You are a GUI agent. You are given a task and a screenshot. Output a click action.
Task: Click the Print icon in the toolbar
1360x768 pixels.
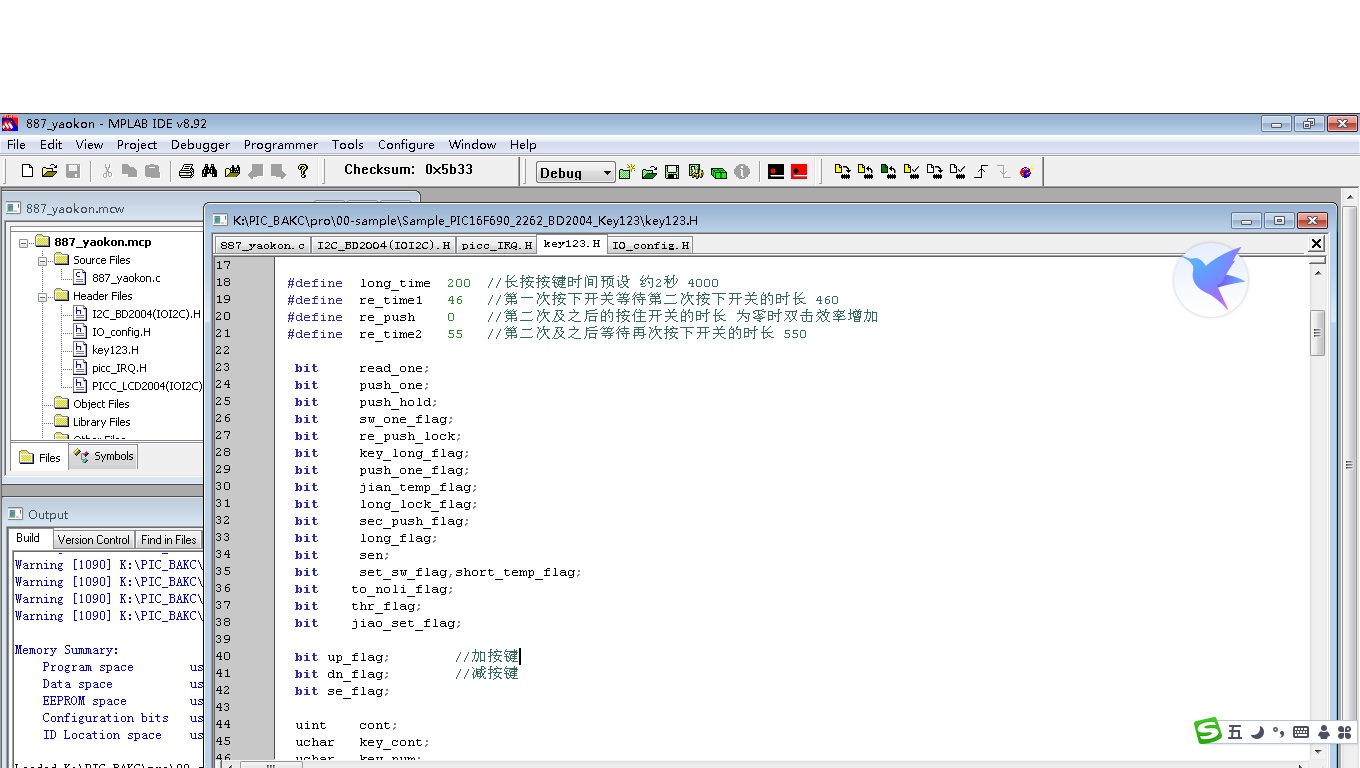click(x=186, y=171)
